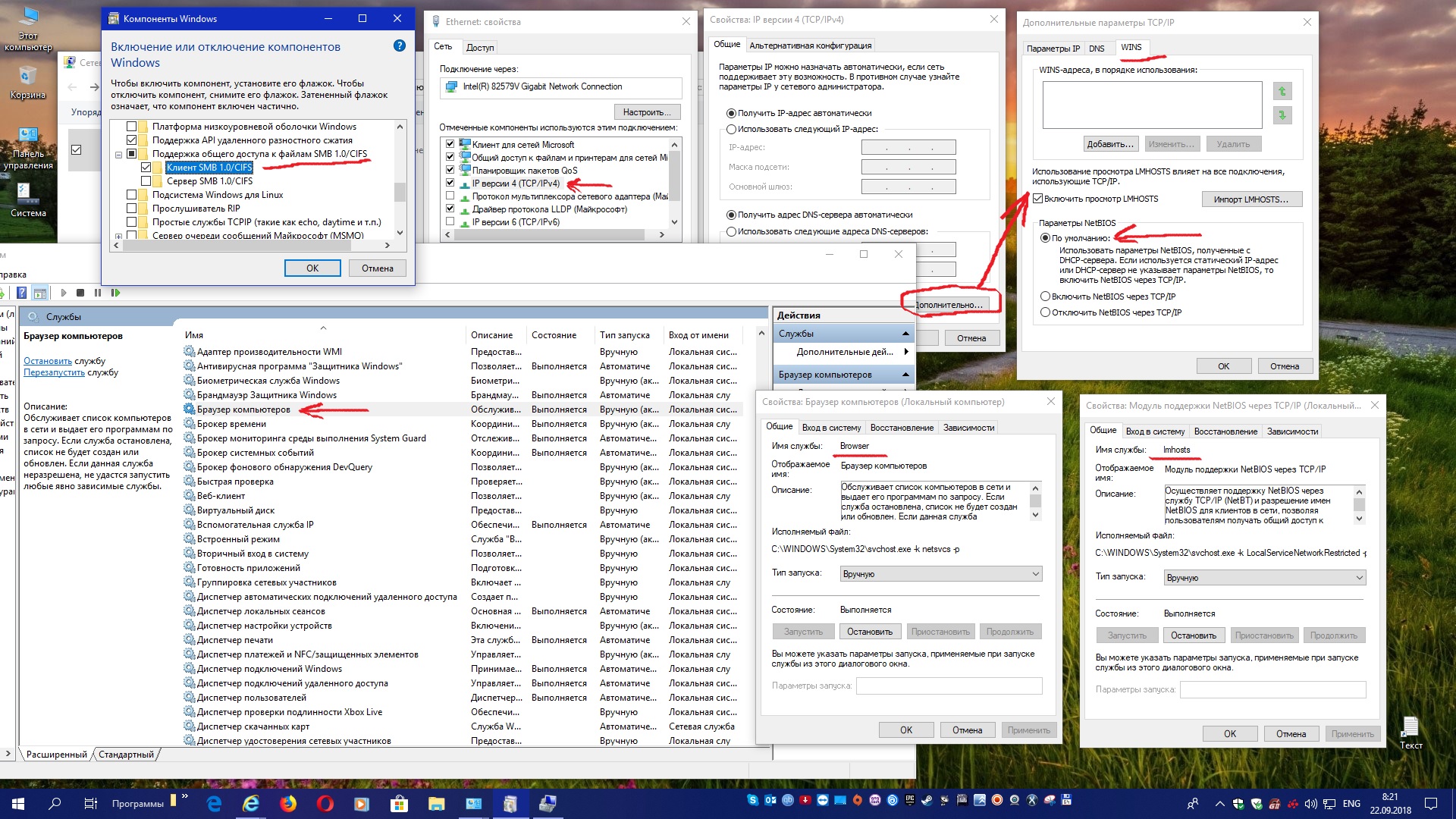
Task: Click the Restart service icon in Services toolbar
Action: tap(115, 293)
